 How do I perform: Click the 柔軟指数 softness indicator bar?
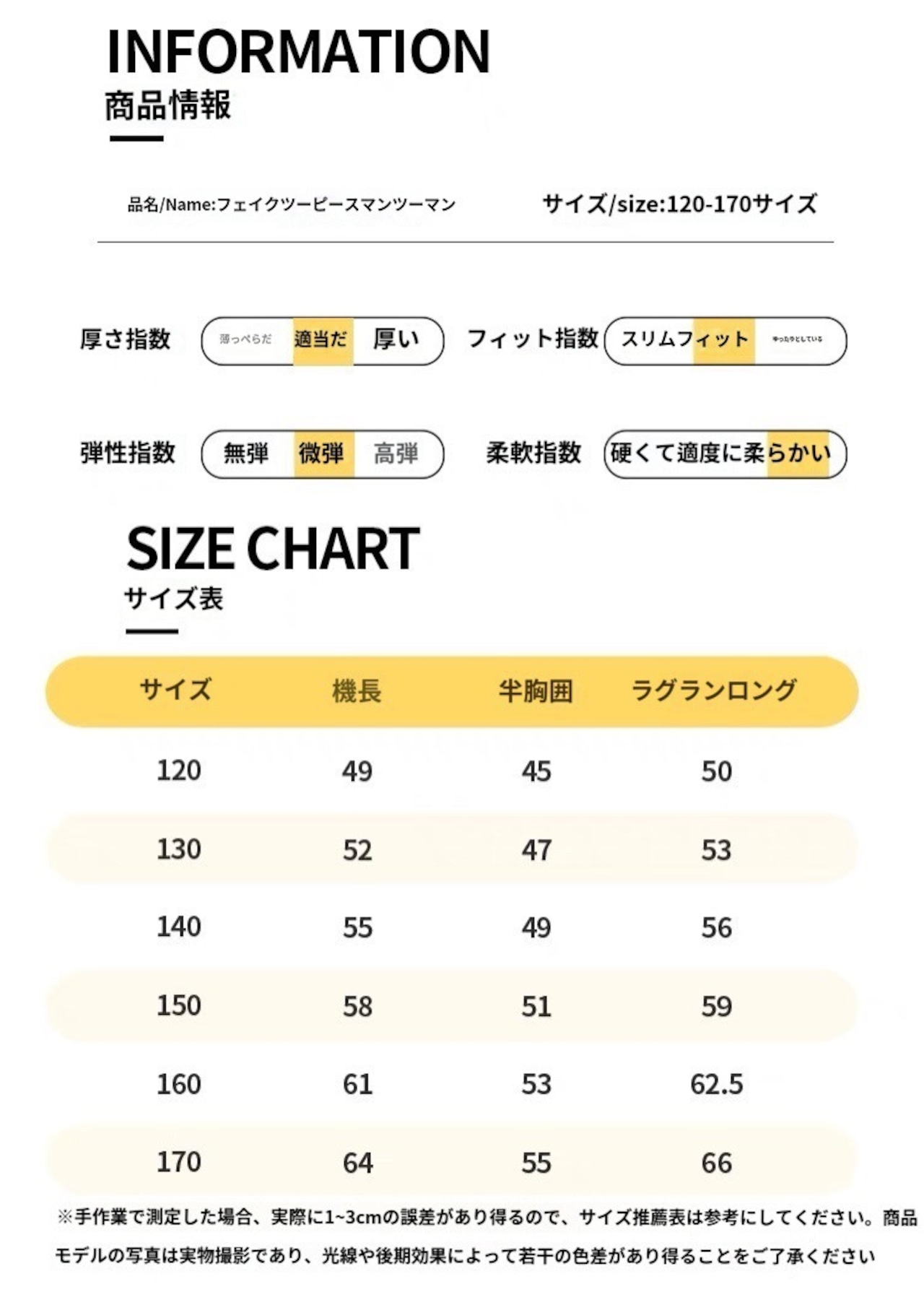coord(725,454)
